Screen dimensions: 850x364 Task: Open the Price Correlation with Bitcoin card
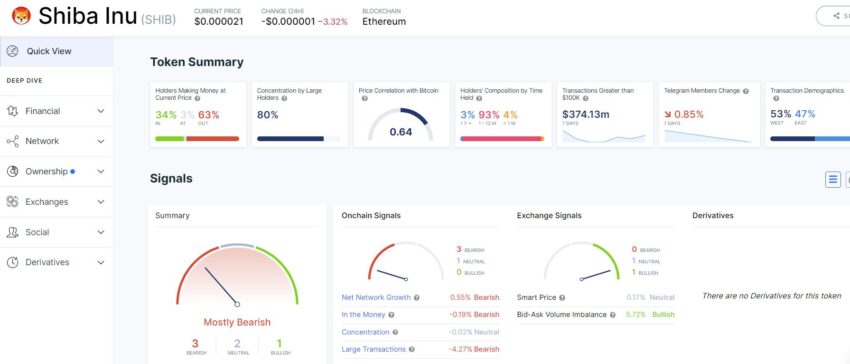pos(402,114)
